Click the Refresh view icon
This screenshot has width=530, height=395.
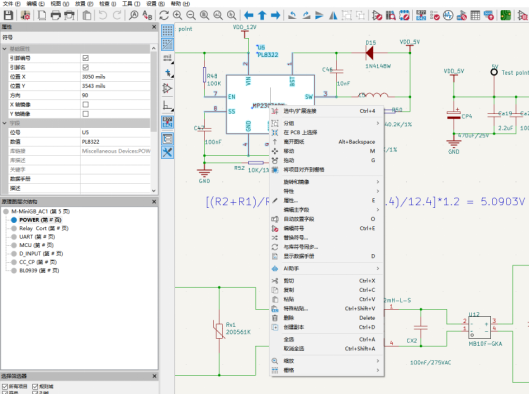tap(164, 15)
